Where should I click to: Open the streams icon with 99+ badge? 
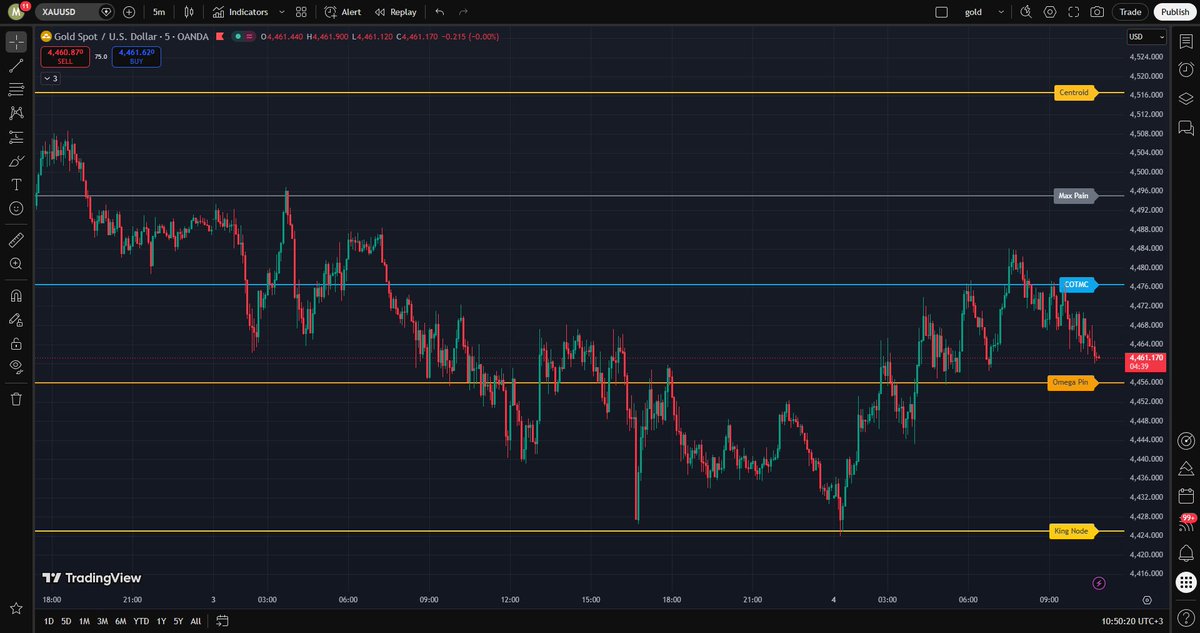click(1186, 524)
